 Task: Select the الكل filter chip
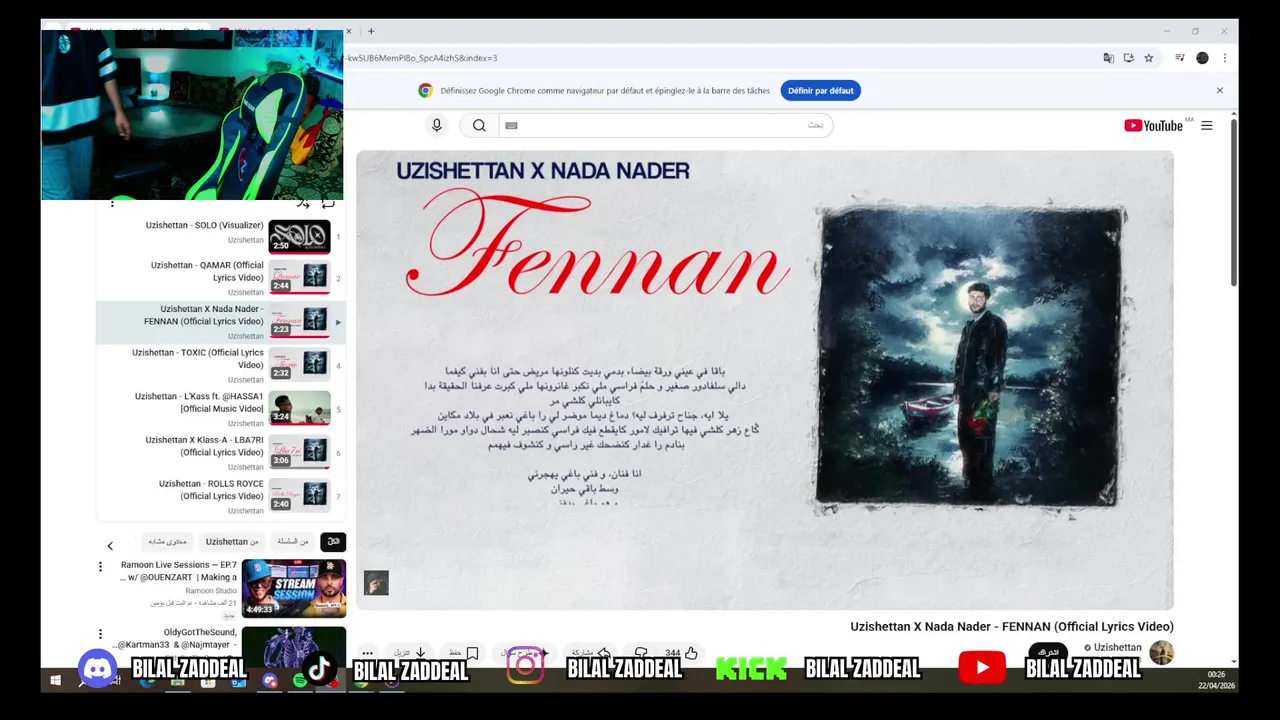(333, 542)
